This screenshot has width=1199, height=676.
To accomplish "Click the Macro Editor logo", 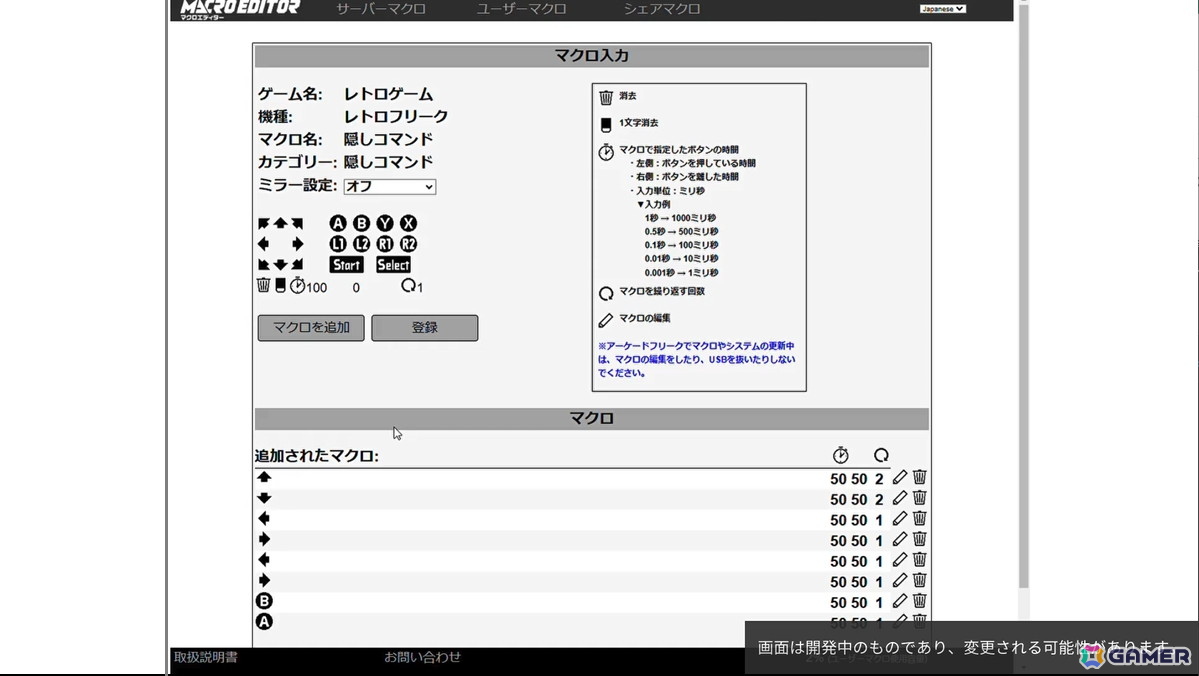I will [x=240, y=9].
